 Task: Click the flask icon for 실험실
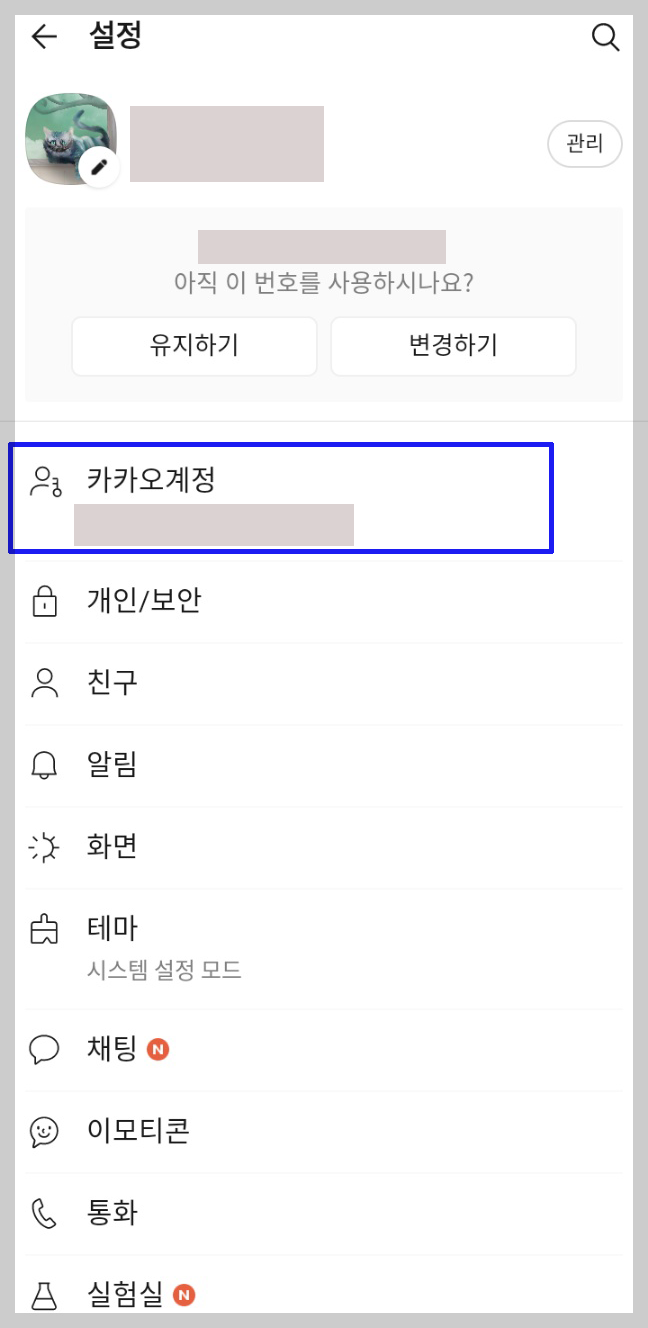coord(44,1295)
